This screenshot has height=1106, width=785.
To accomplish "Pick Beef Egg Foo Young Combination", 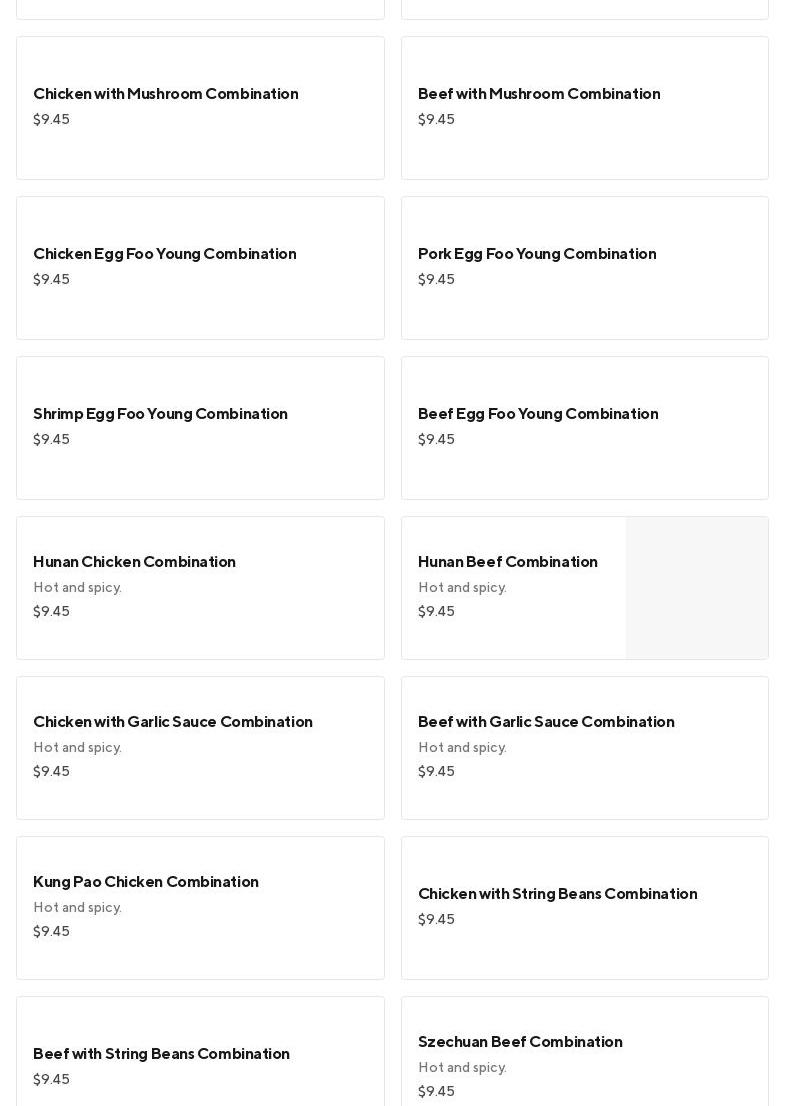I will click(538, 414).
